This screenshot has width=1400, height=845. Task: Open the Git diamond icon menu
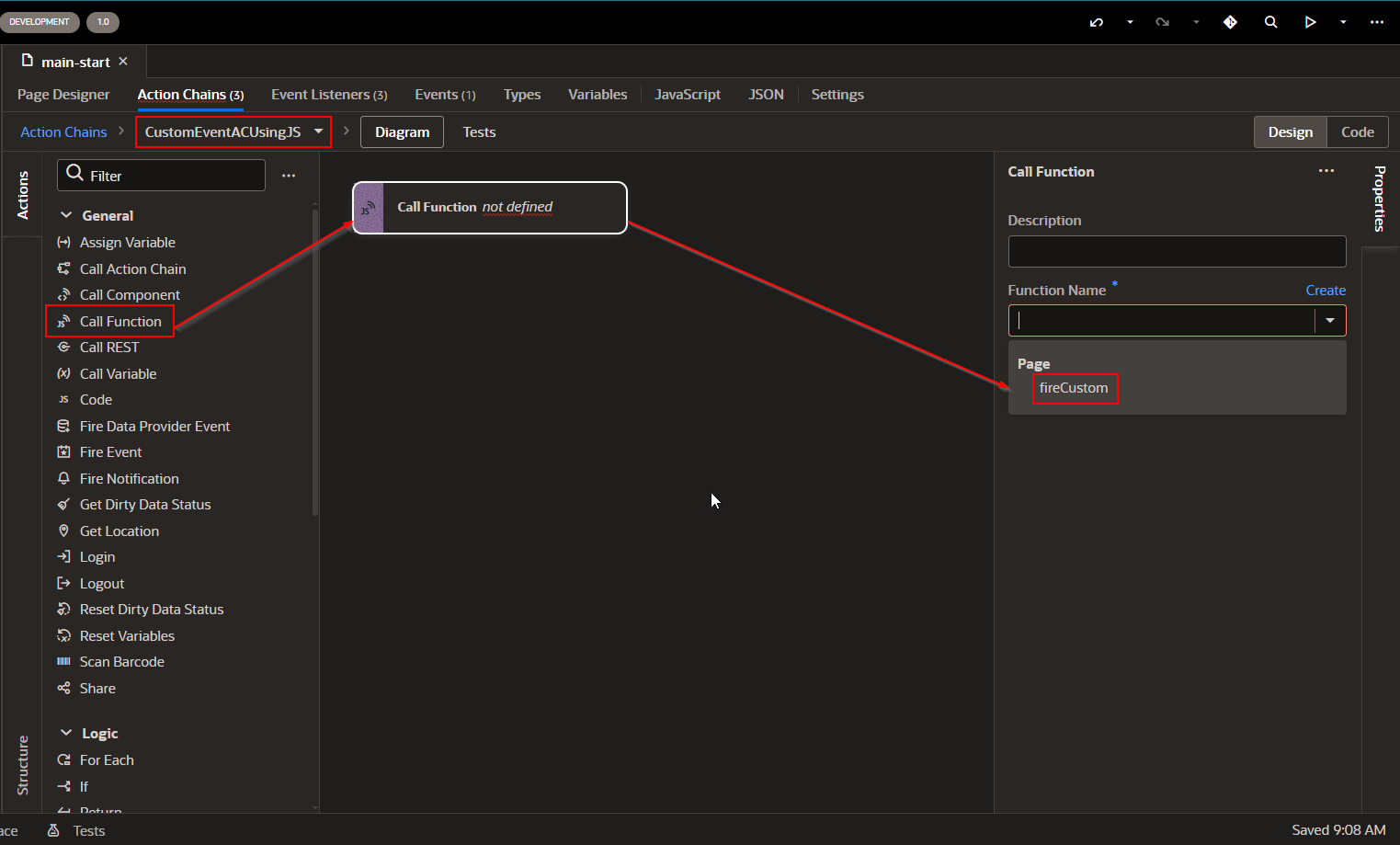[1230, 22]
